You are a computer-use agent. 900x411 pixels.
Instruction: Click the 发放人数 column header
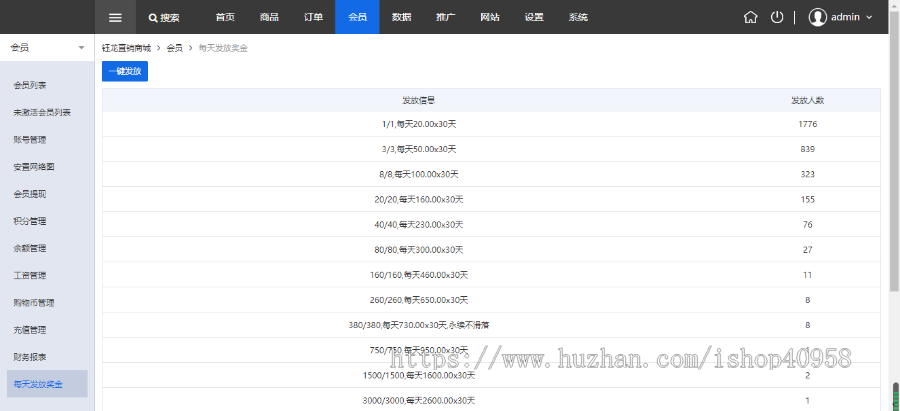[808, 100]
